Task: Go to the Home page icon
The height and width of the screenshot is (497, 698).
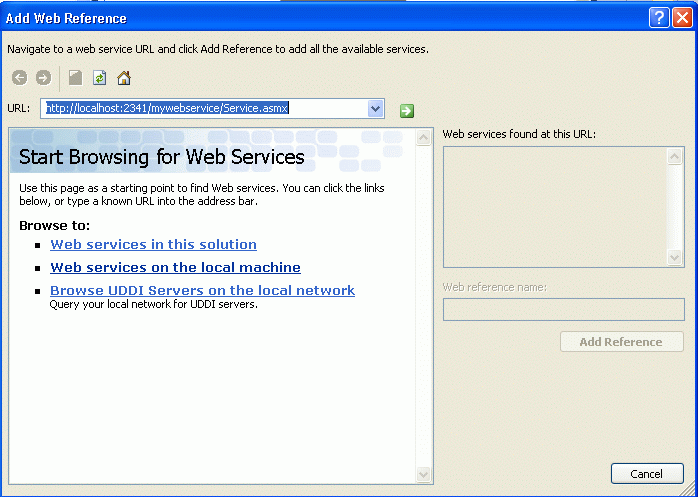Action: [x=124, y=78]
